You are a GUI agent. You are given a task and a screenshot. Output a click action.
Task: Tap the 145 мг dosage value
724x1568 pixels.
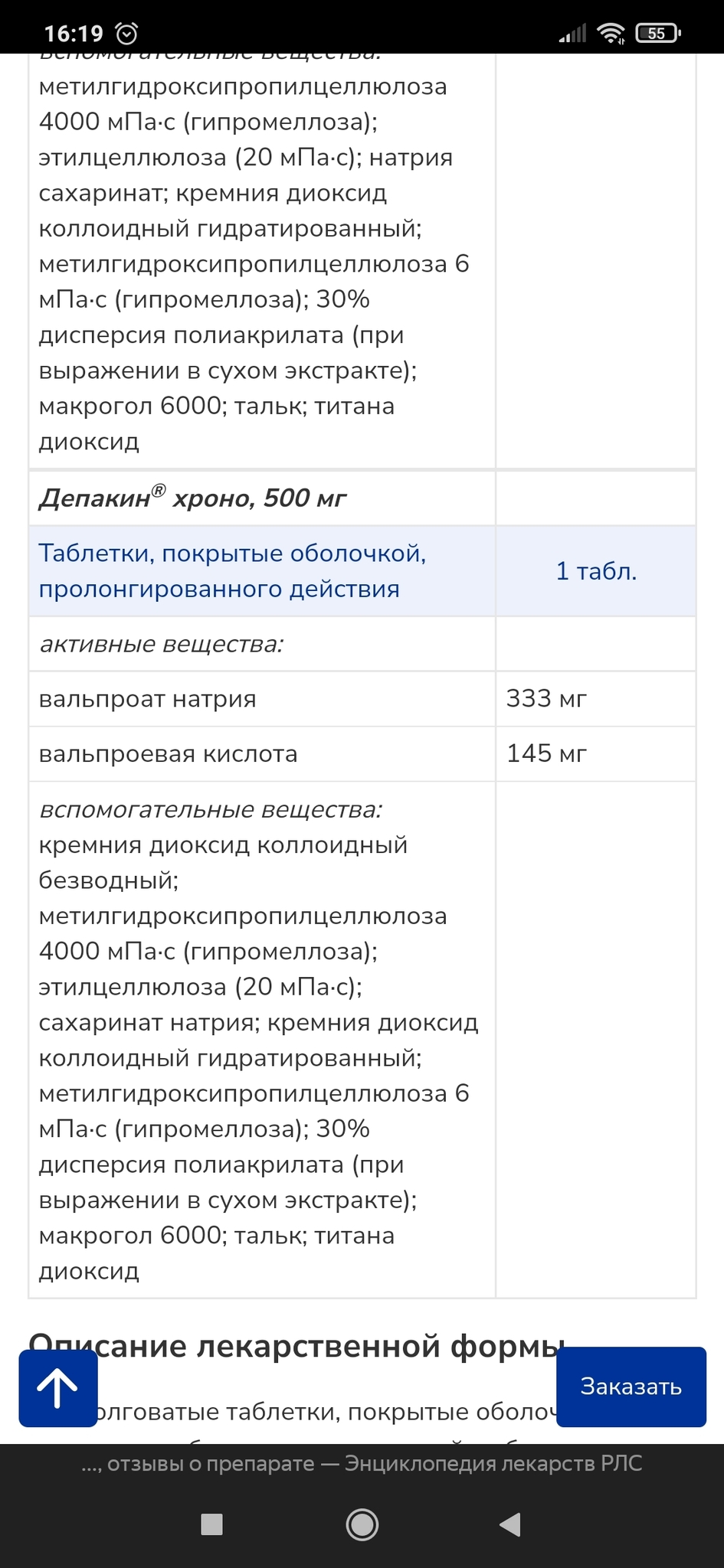pos(546,753)
